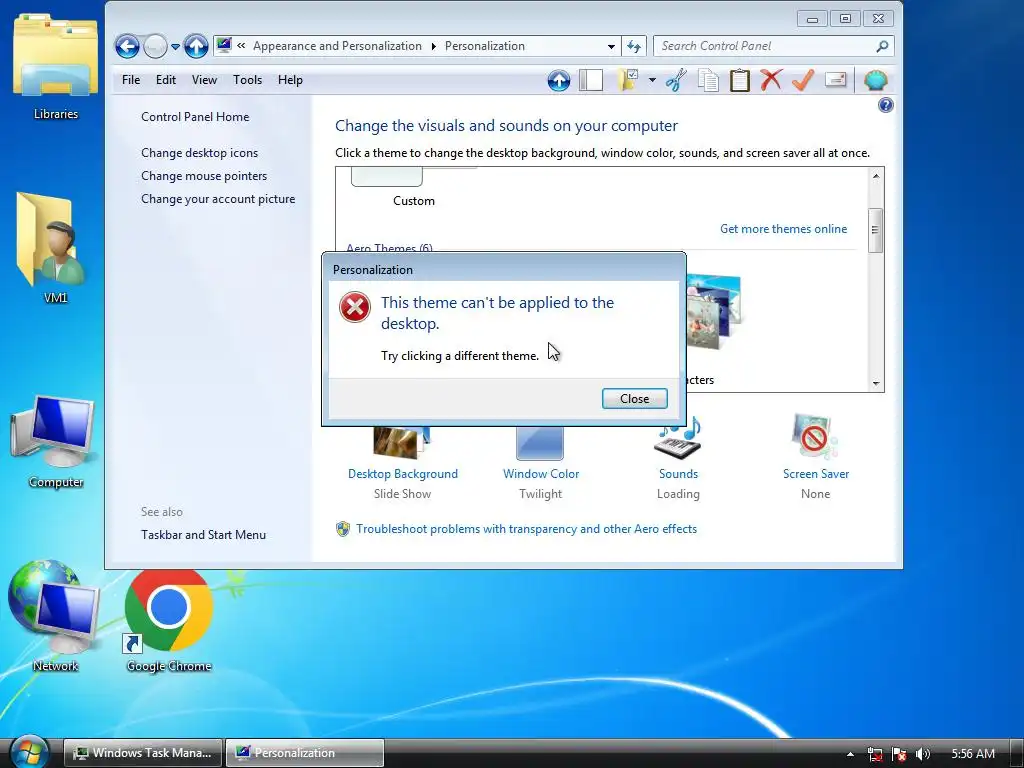Image resolution: width=1024 pixels, height=768 pixels.
Task: Click the Folder Options toolbar icon
Action: (628, 80)
